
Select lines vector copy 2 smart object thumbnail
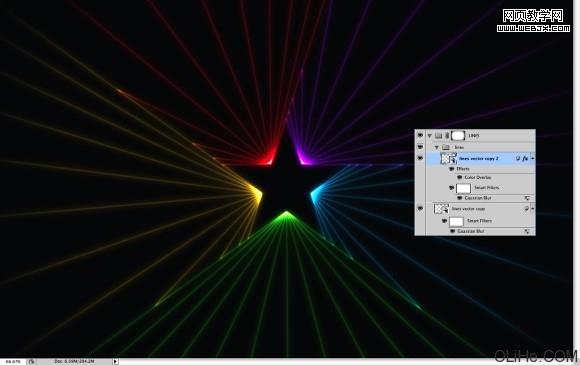click(448, 158)
